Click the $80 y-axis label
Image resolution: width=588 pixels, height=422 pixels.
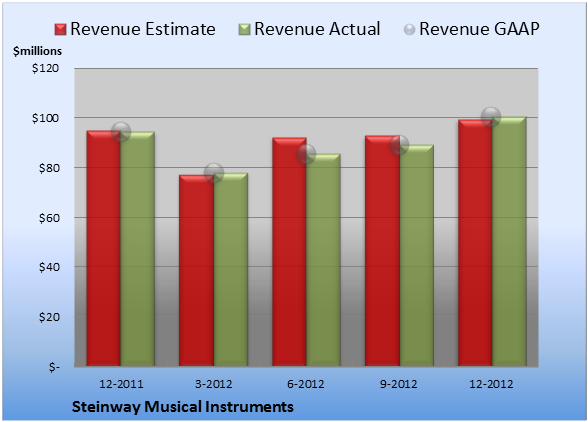49,168
